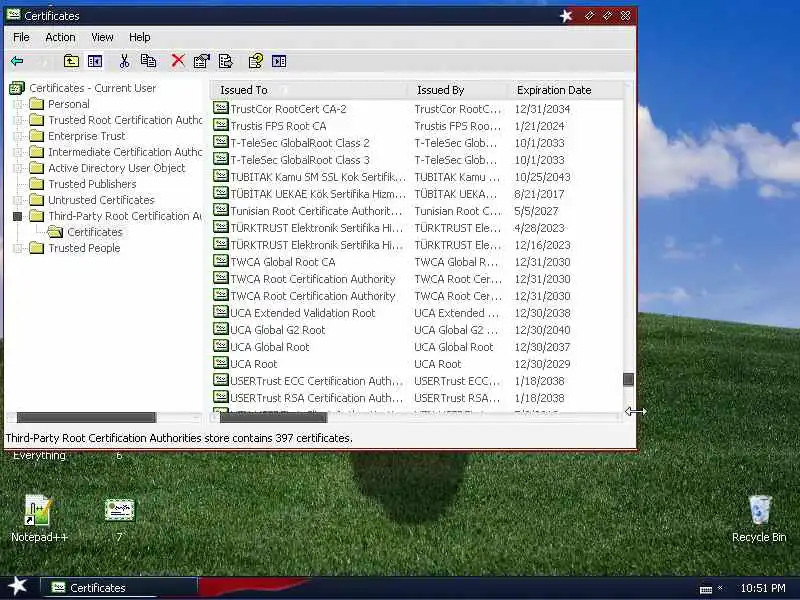This screenshot has height=600, width=800.
Task: Click certificate icon of Trustis FPS Root CA
Action: point(220,125)
